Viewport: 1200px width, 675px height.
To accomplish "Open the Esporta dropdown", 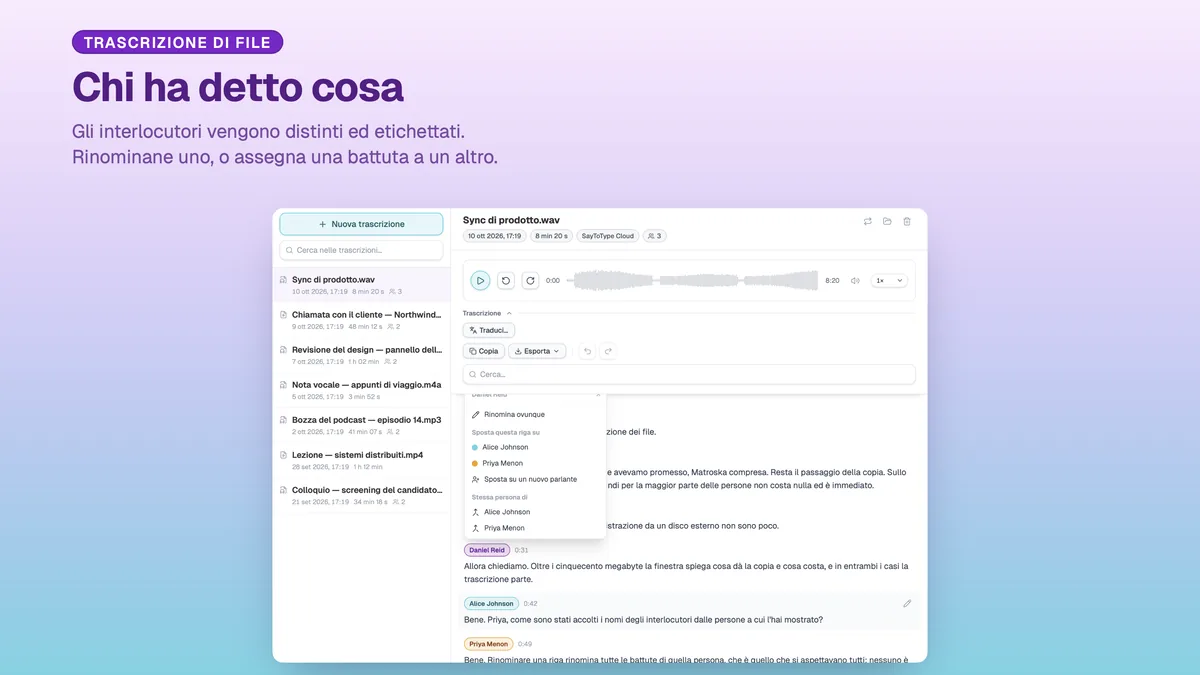I will [x=537, y=351].
